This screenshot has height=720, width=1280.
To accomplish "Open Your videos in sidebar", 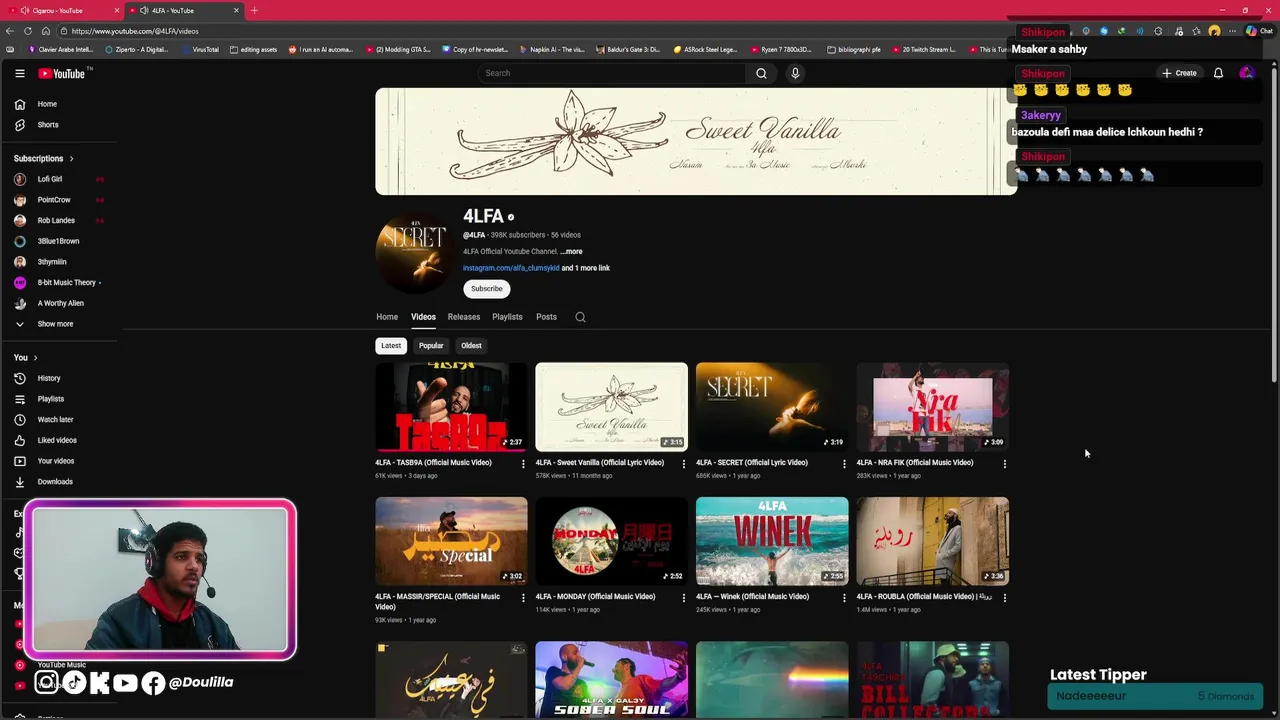I will [45, 461].
